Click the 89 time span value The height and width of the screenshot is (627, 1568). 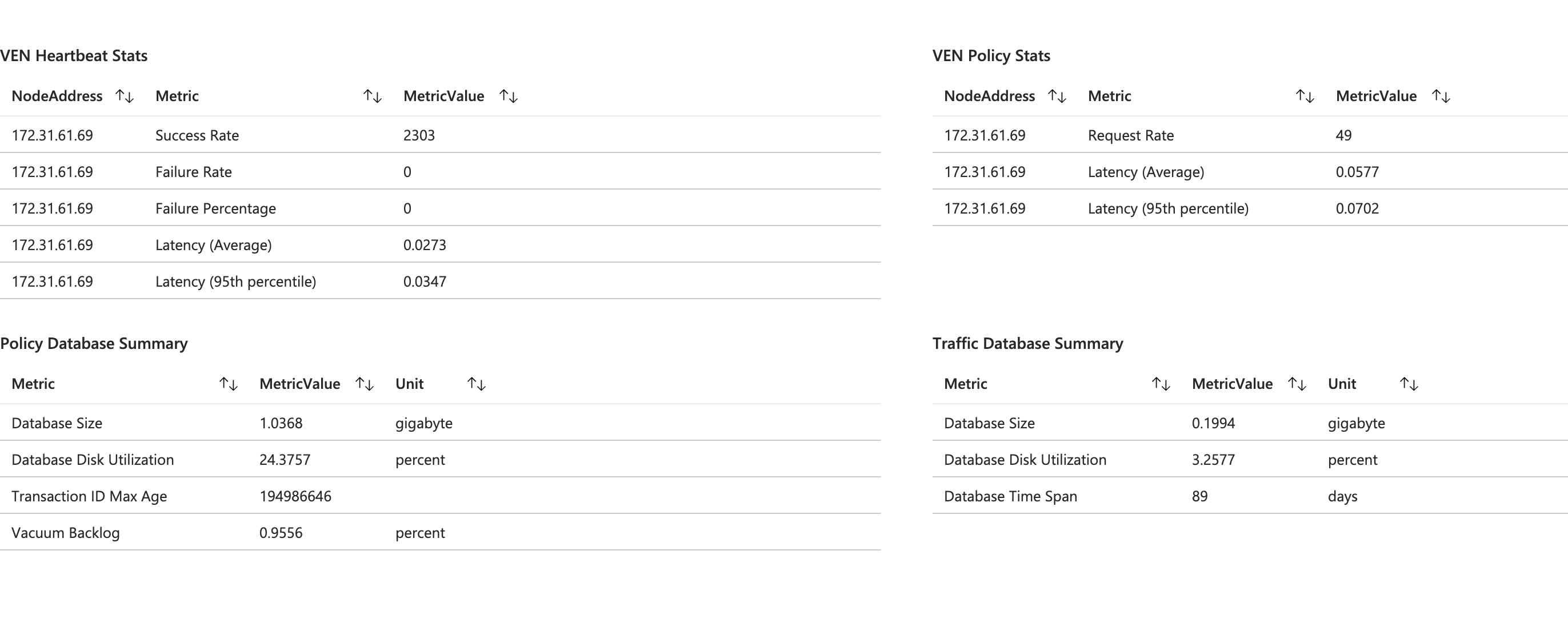point(1200,496)
